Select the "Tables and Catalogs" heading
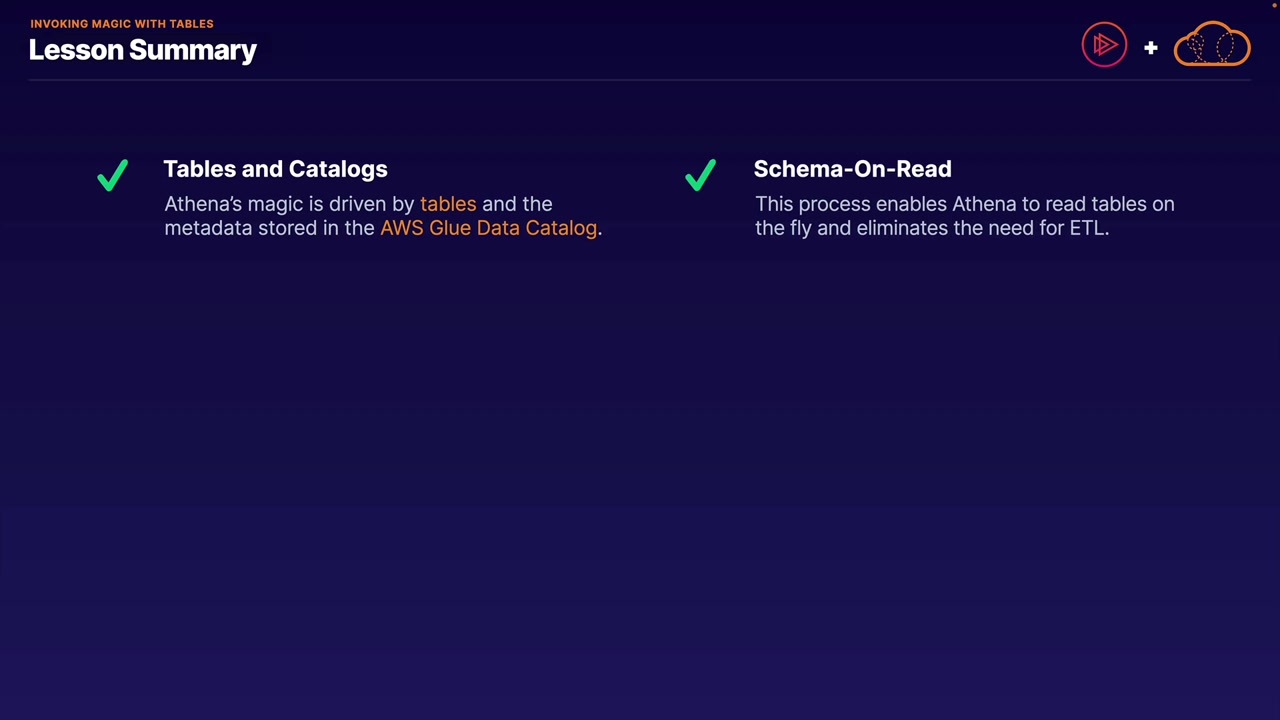The image size is (1280, 720). point(275,169)
